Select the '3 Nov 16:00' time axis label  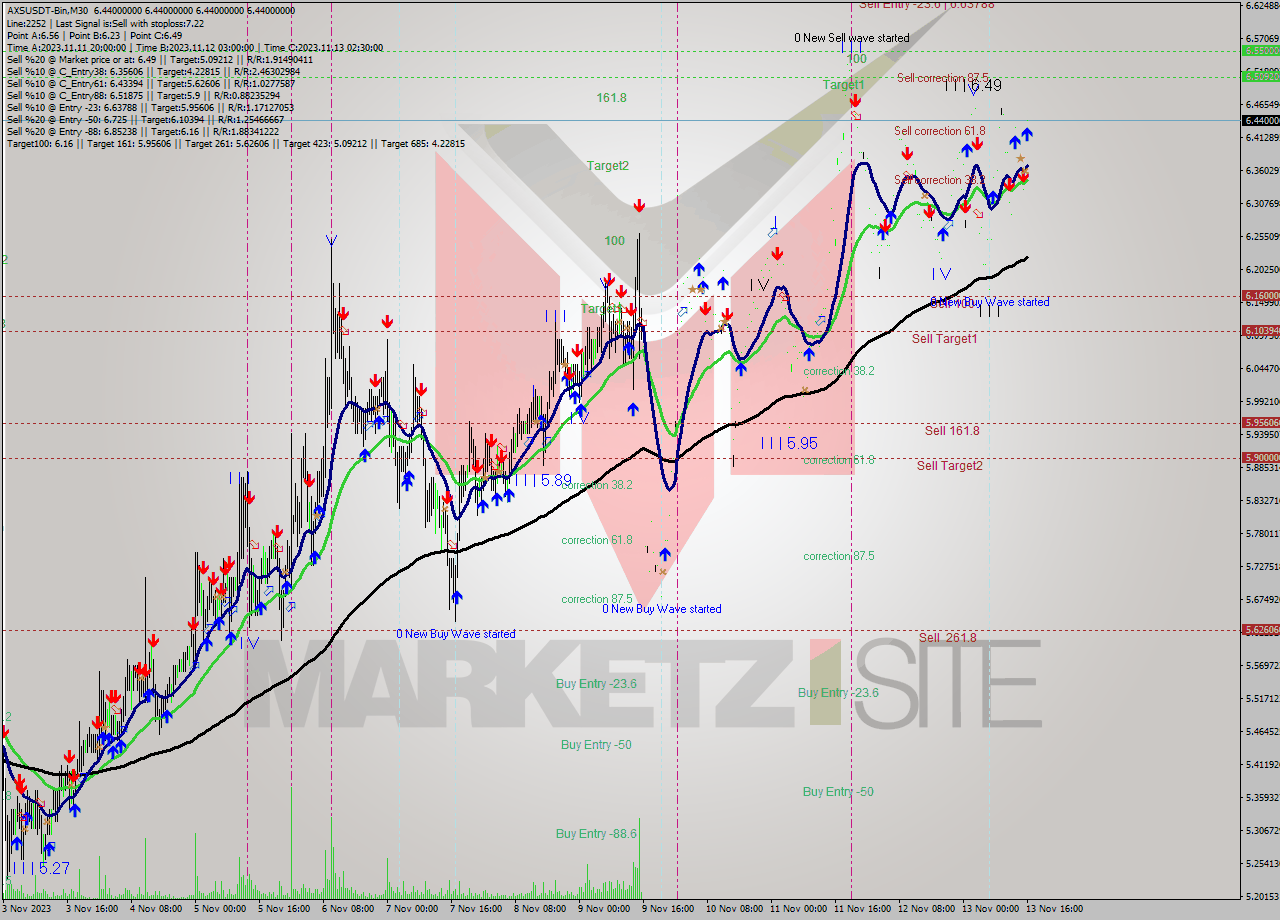tap(93, 909)
